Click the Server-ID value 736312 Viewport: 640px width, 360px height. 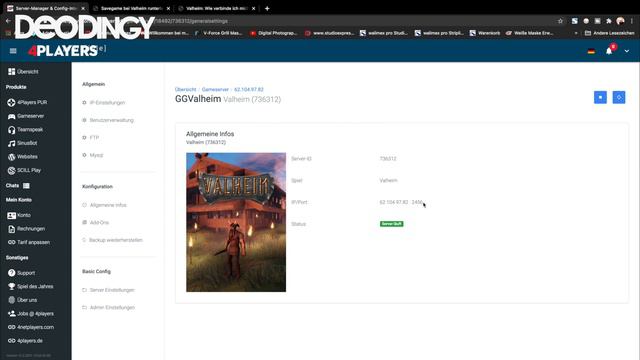388,159
